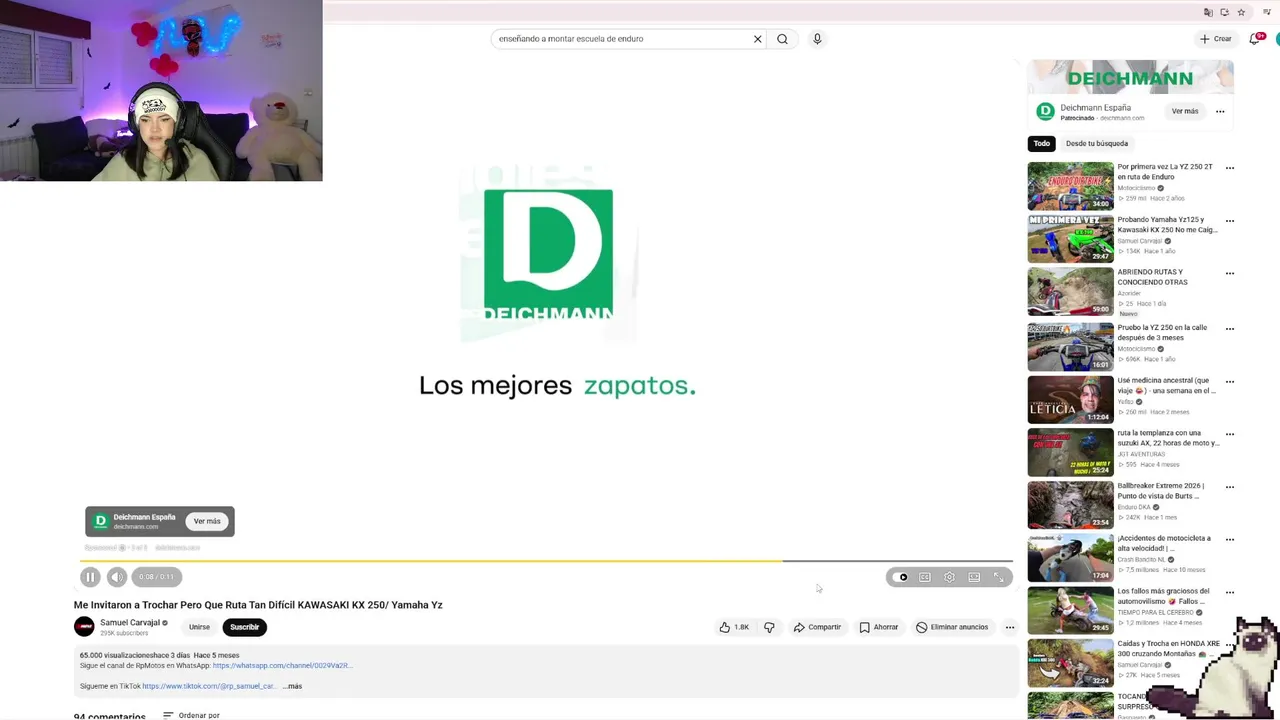Toggle the autoplay switch in player
Viewport: 1280px width, 720px height.
902,577
